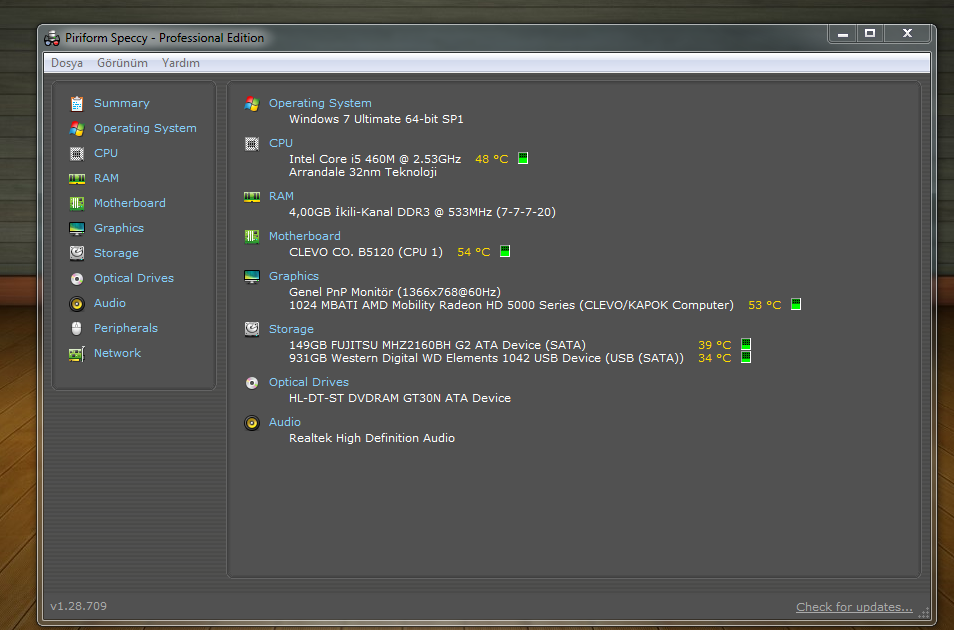Click the 34 °C drive temperature
954x630 pixels.
click(714, 358)
